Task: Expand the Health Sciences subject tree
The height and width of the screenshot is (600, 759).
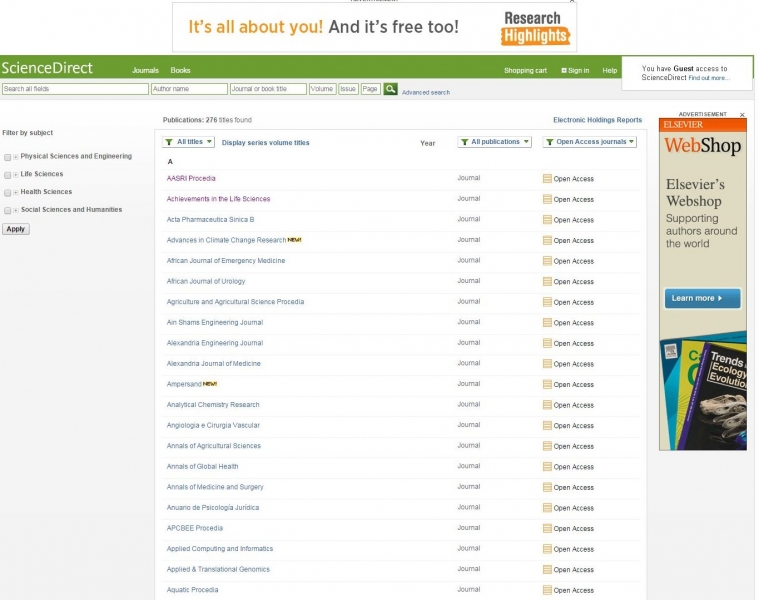Action: [x=15, y=193]
